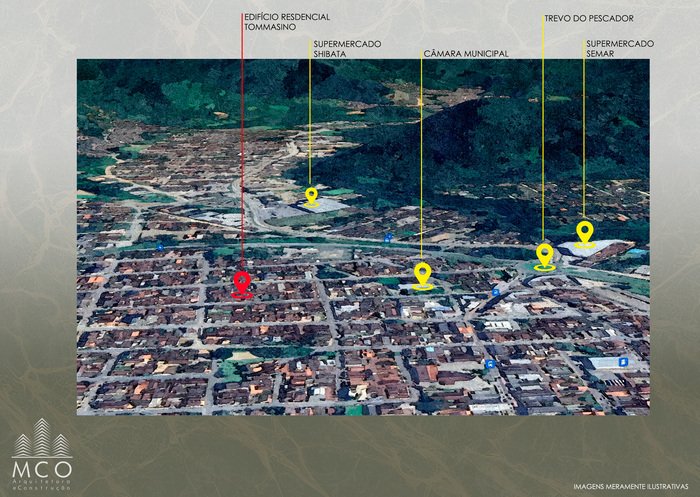Click the red Edifício Residencial Tommasino pin

point(241,283)
